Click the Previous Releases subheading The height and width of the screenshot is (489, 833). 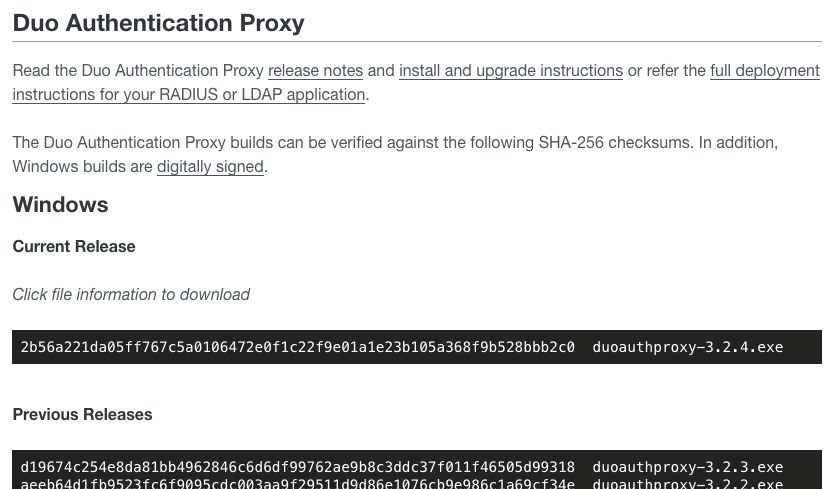[x=82, y=415]
